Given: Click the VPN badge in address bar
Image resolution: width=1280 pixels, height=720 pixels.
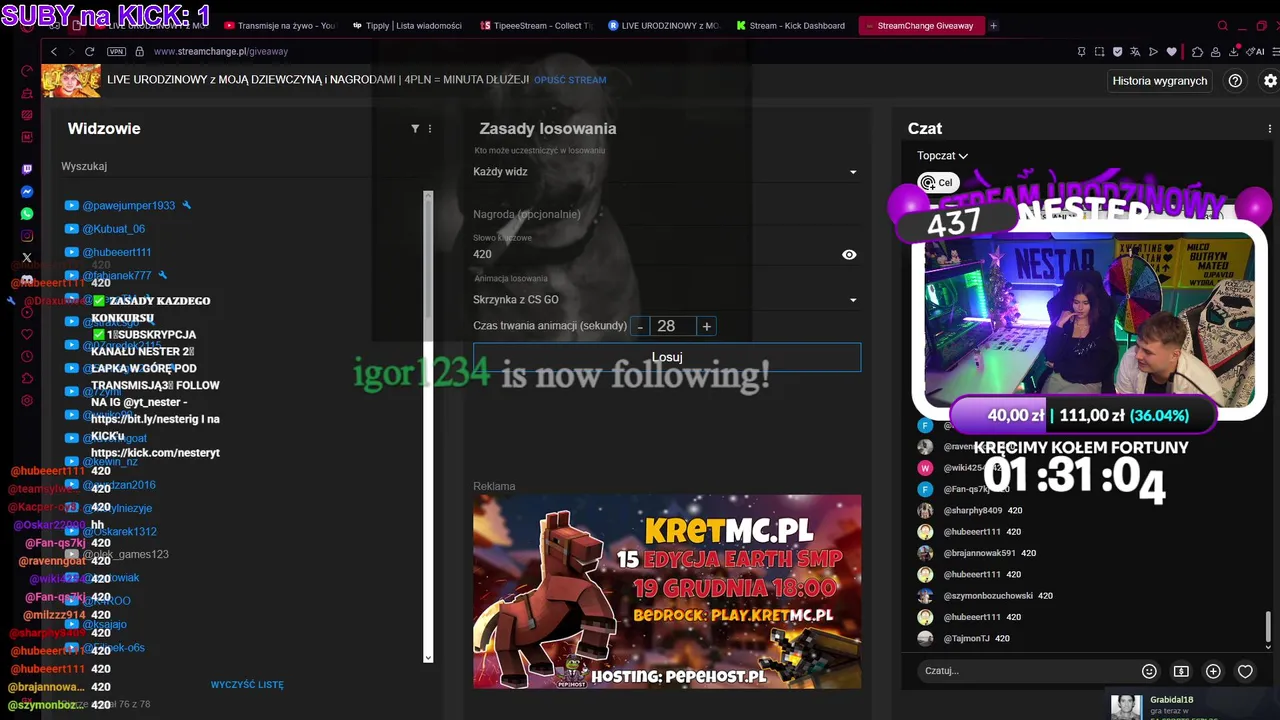Looking at the screenshot, I should click(116, 51).
